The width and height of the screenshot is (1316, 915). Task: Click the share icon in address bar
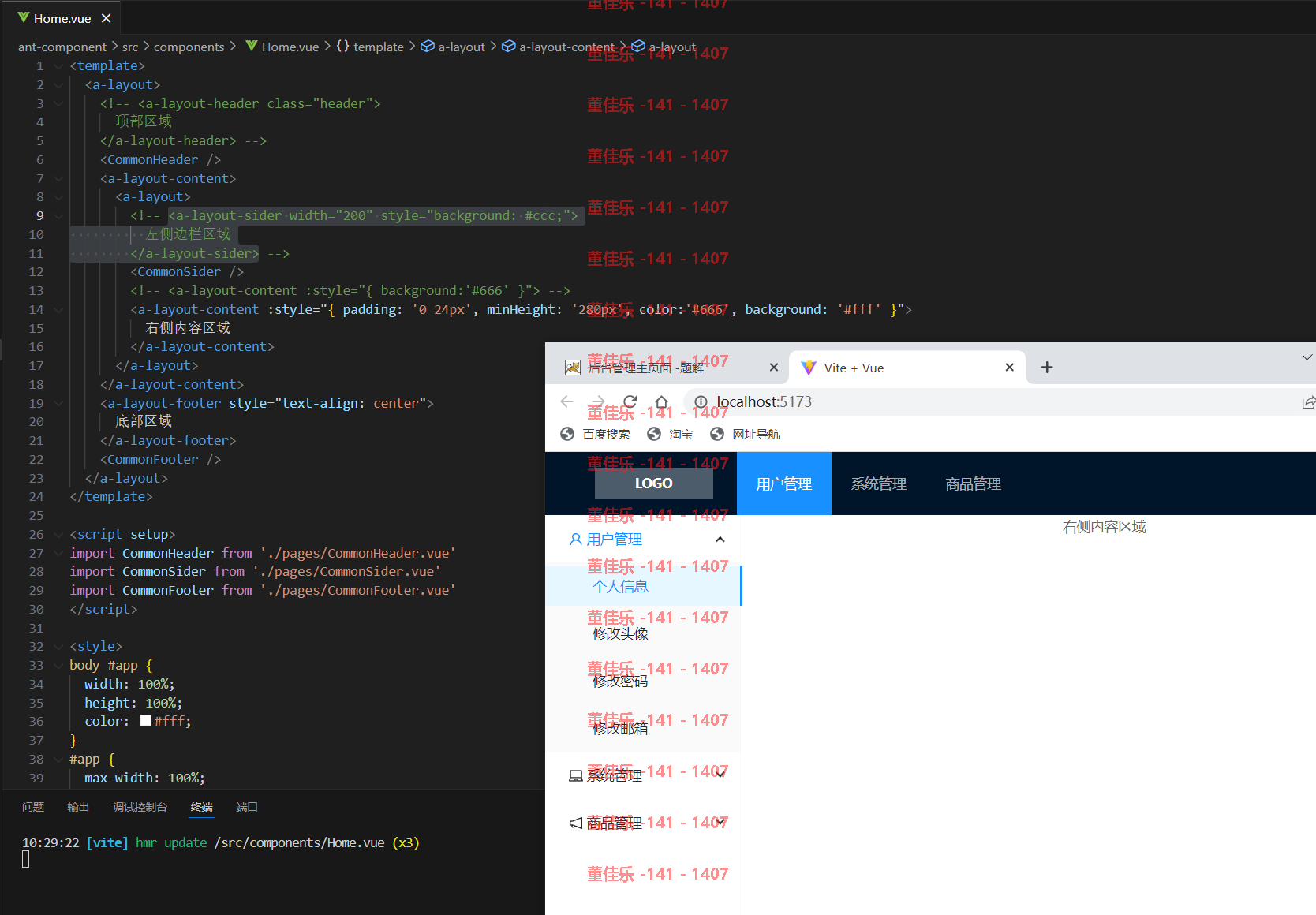point(1308,402)
